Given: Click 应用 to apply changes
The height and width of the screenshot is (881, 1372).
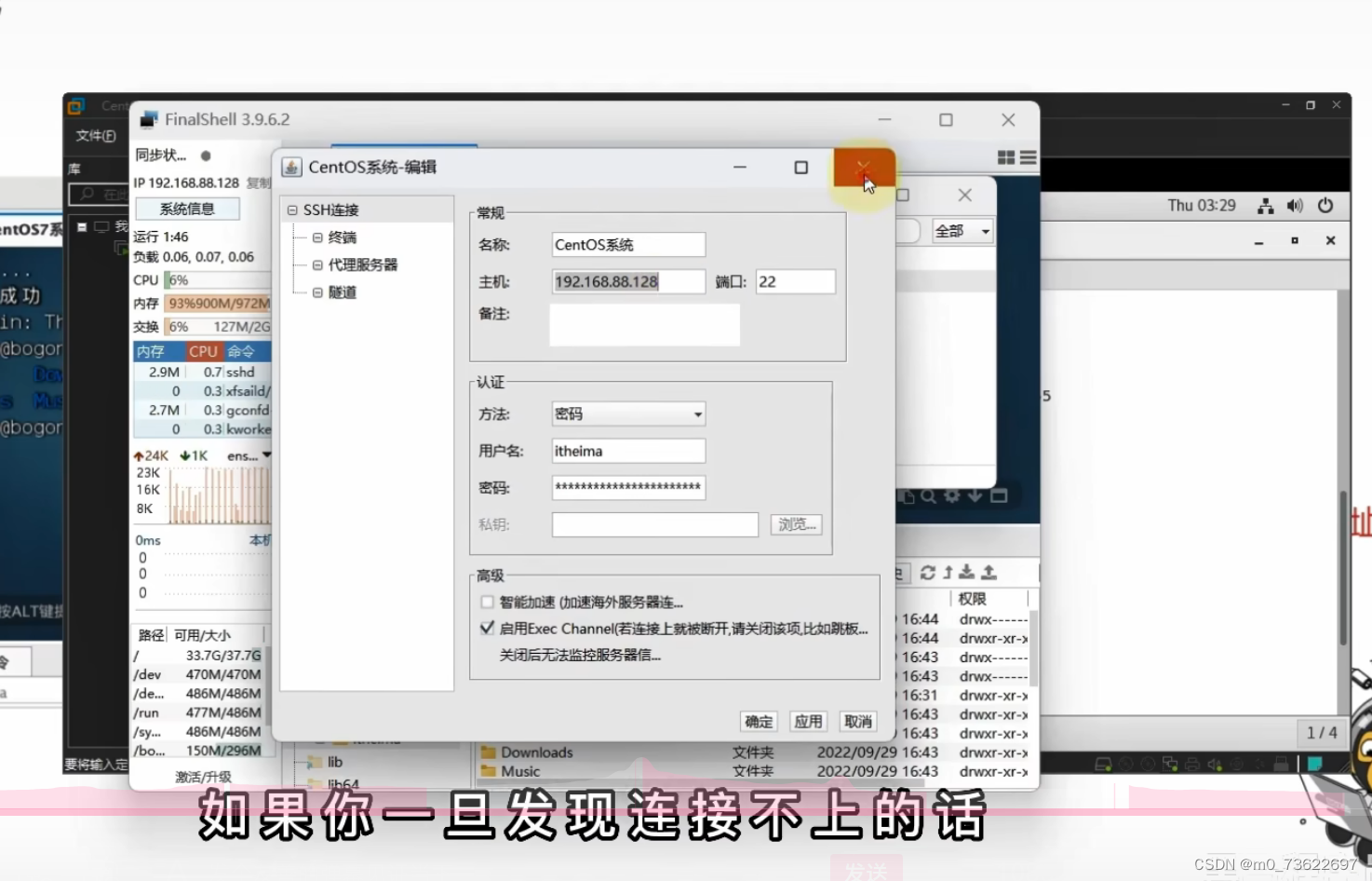Looking at the screenshot, I should click(808, 722).
